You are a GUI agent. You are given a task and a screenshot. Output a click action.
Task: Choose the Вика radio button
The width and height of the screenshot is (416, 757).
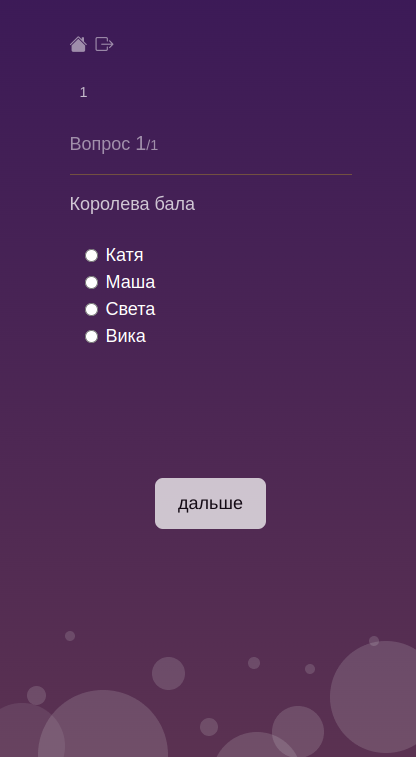tap(92, 336)
